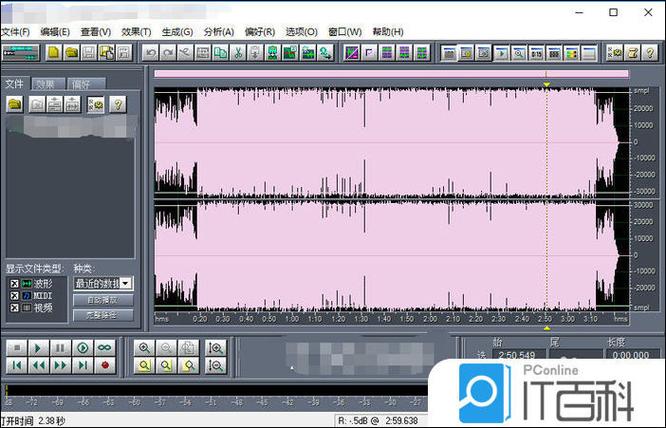Open the 生成(G) menu
666x428 pixels.
click(x=177, y=31)
